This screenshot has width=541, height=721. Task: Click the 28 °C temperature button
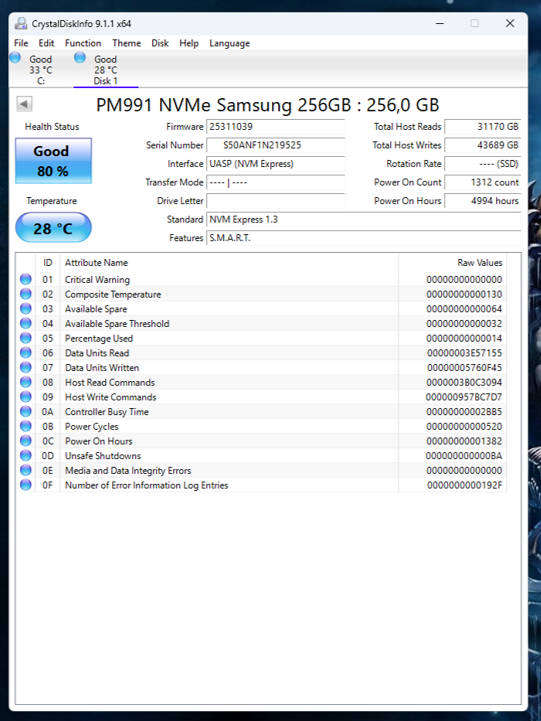(53, 228)
